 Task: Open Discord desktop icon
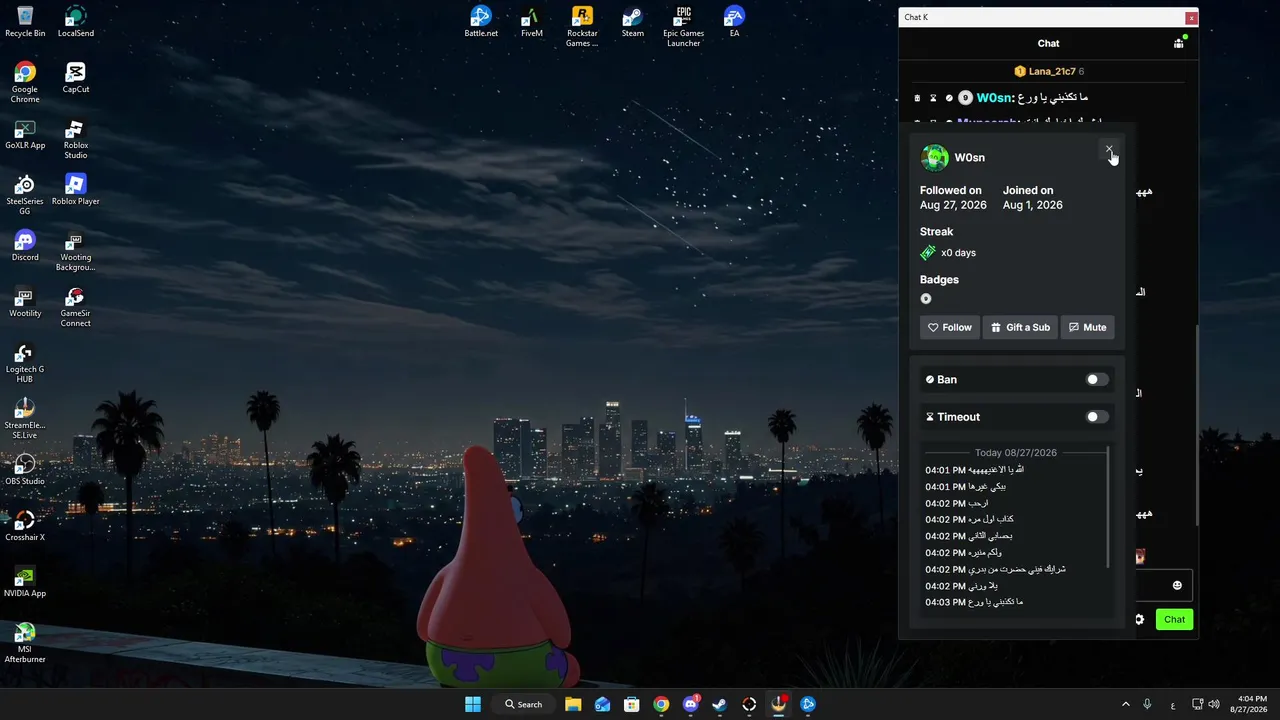coord(25,246)
